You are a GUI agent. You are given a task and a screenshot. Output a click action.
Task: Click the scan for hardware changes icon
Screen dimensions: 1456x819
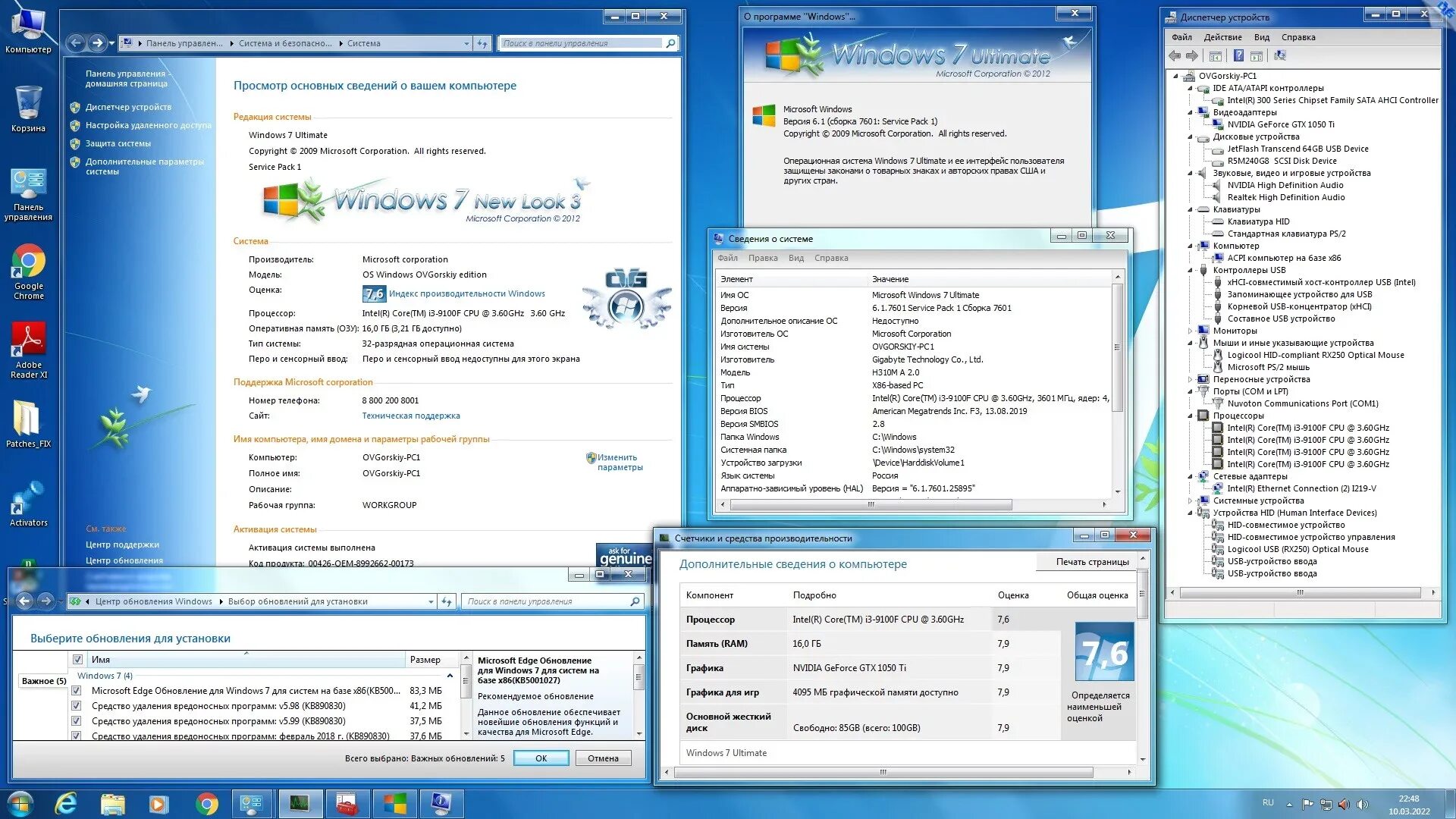1280,56
